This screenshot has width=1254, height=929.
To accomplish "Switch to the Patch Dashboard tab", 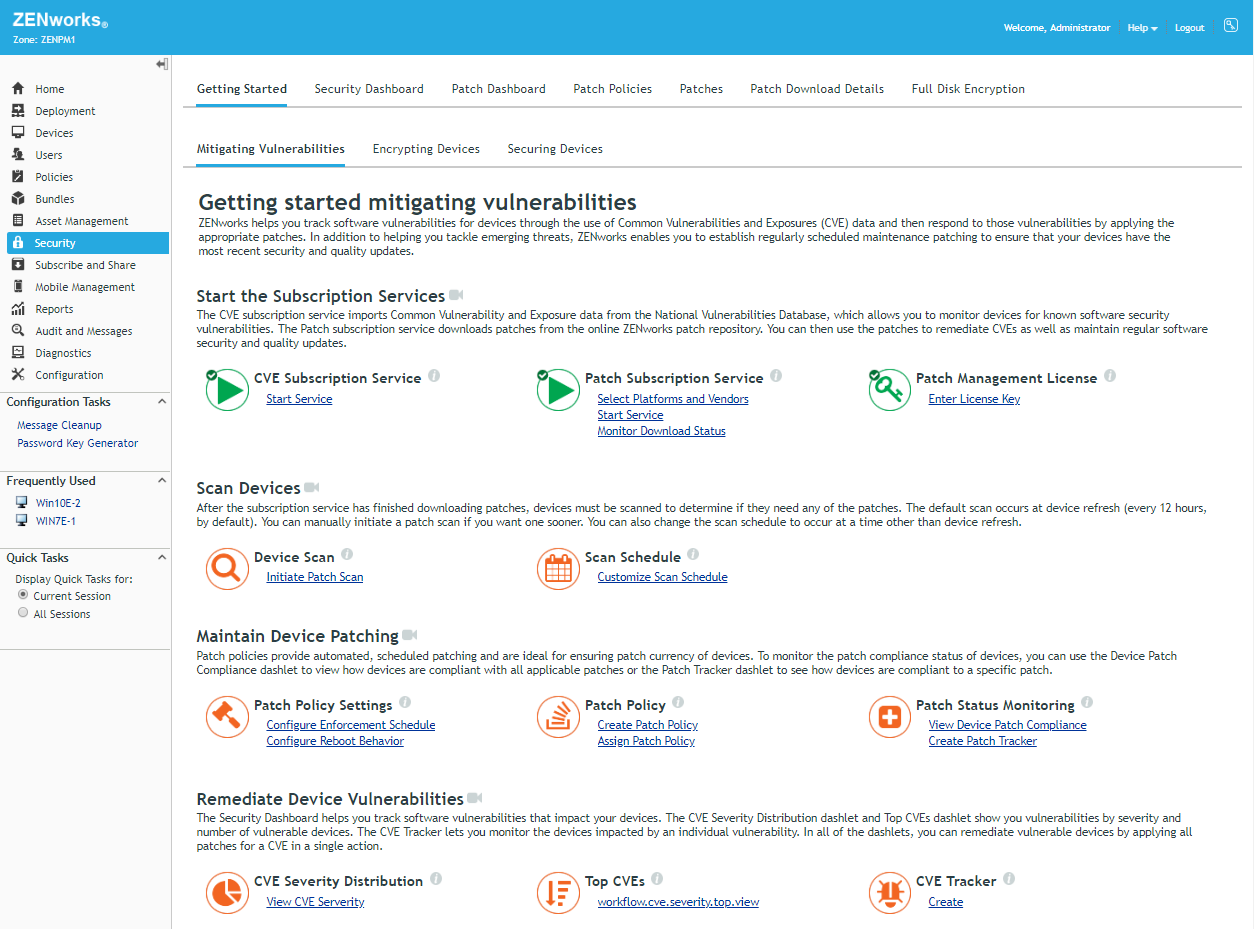I will [499, 89].
